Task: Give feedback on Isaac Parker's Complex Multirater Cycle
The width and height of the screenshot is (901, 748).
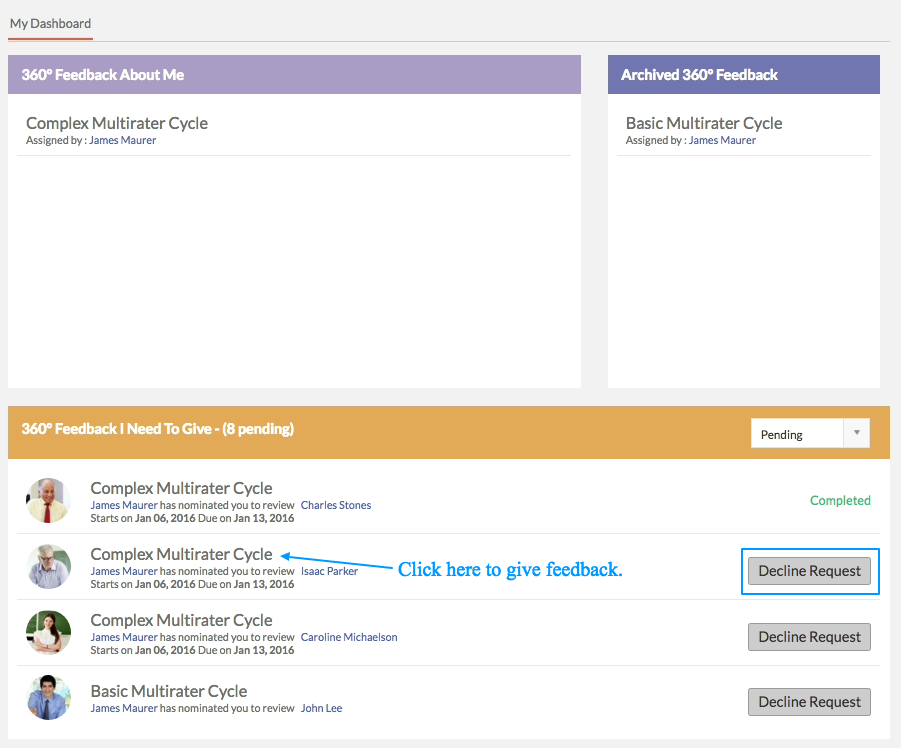Action: (x=182, y=554)
